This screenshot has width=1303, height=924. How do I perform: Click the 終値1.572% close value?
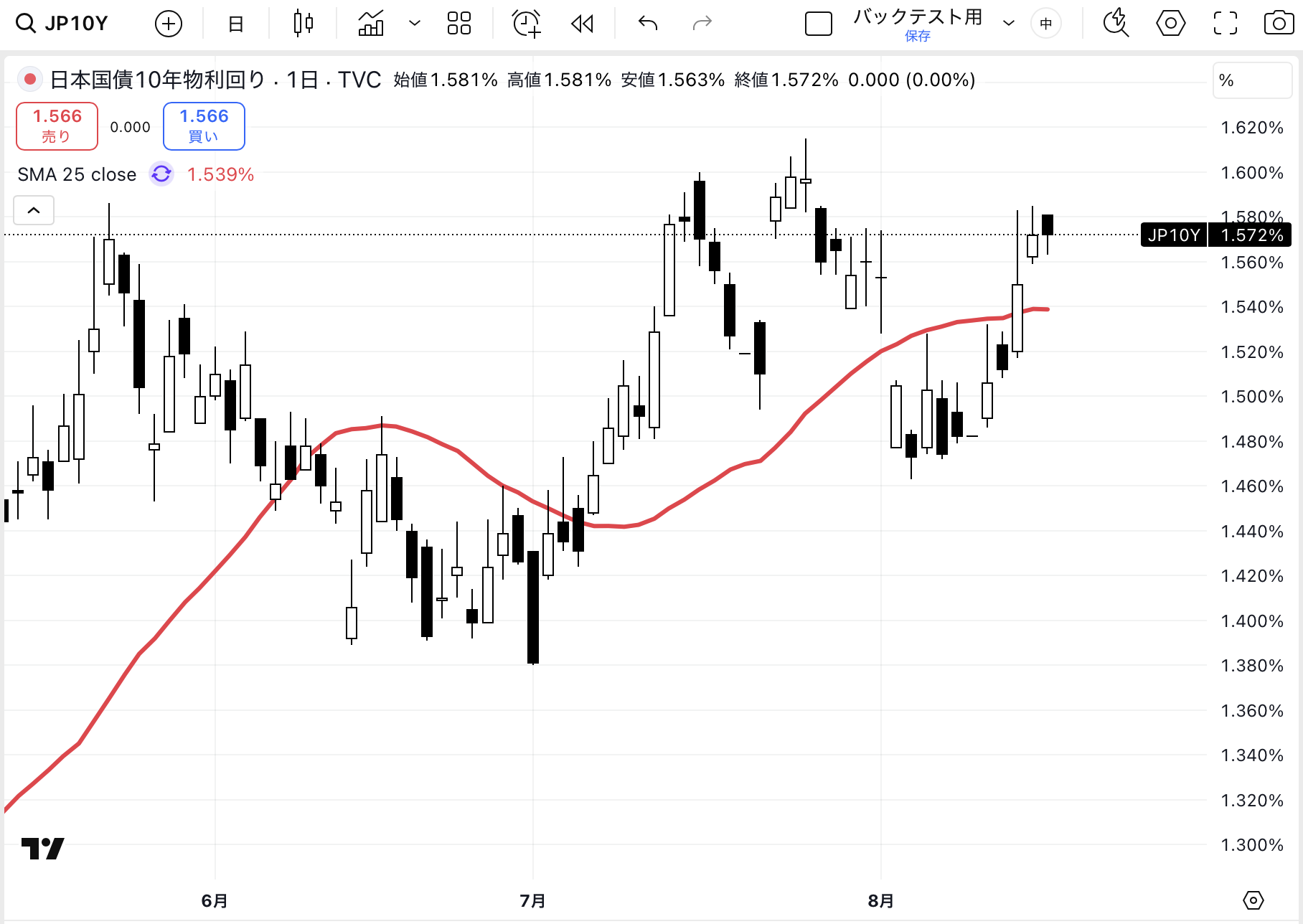click(x=786, y=80)
